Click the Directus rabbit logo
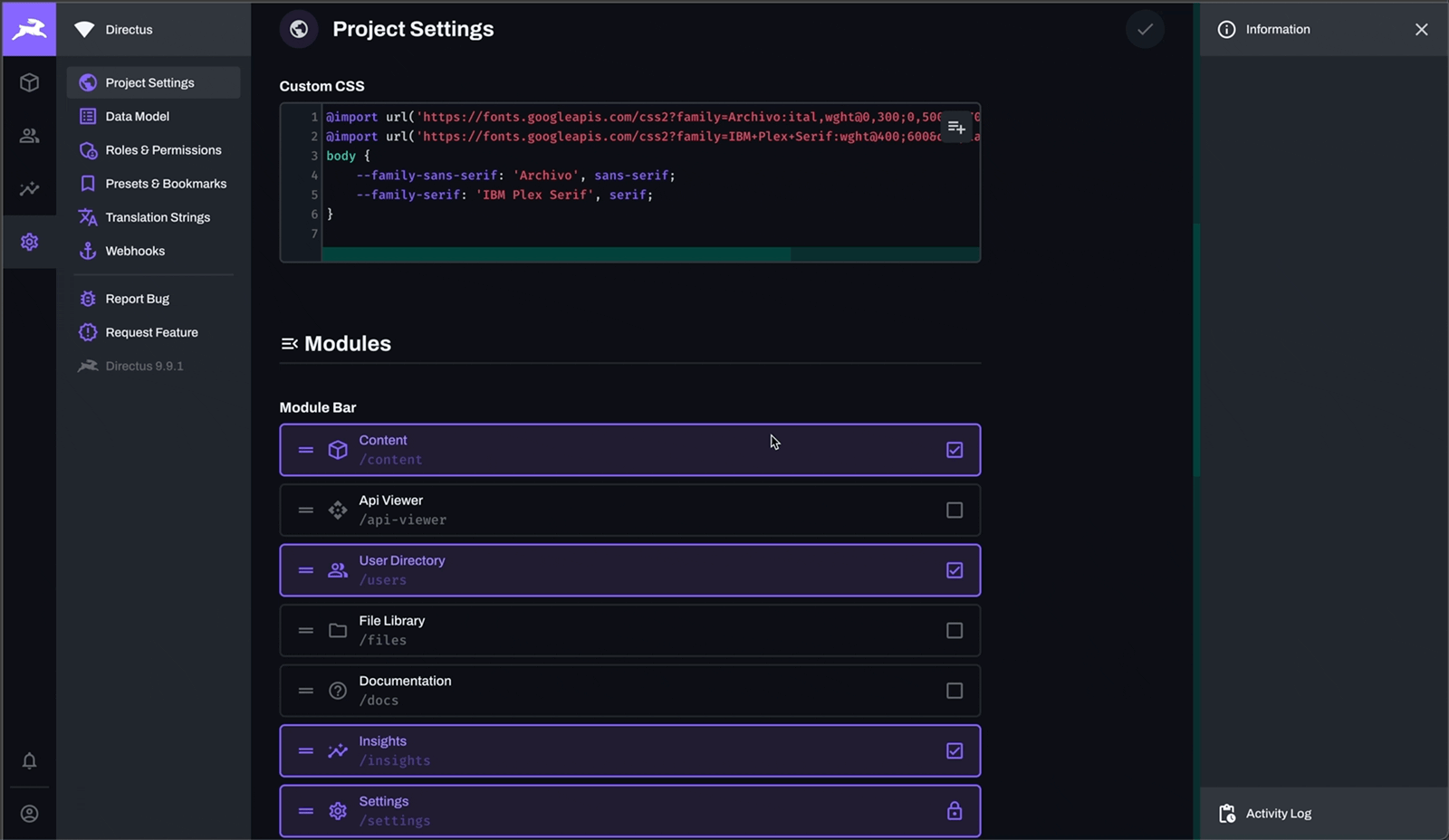 (x=29, y=29)
